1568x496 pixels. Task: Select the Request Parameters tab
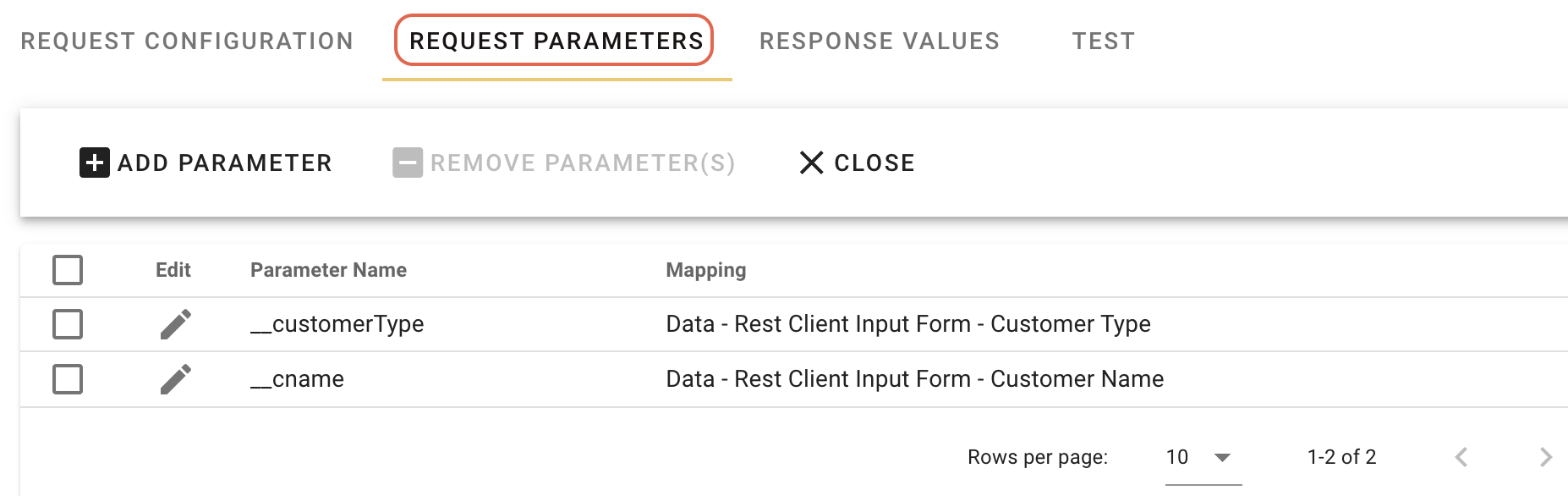click(555, 40)
